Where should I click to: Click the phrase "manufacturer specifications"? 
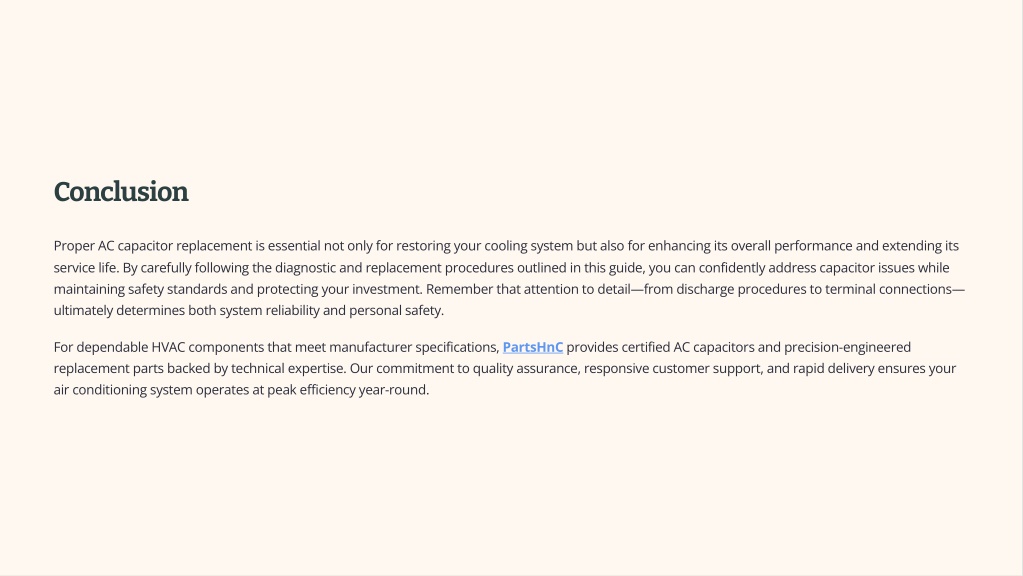point(412,347)
